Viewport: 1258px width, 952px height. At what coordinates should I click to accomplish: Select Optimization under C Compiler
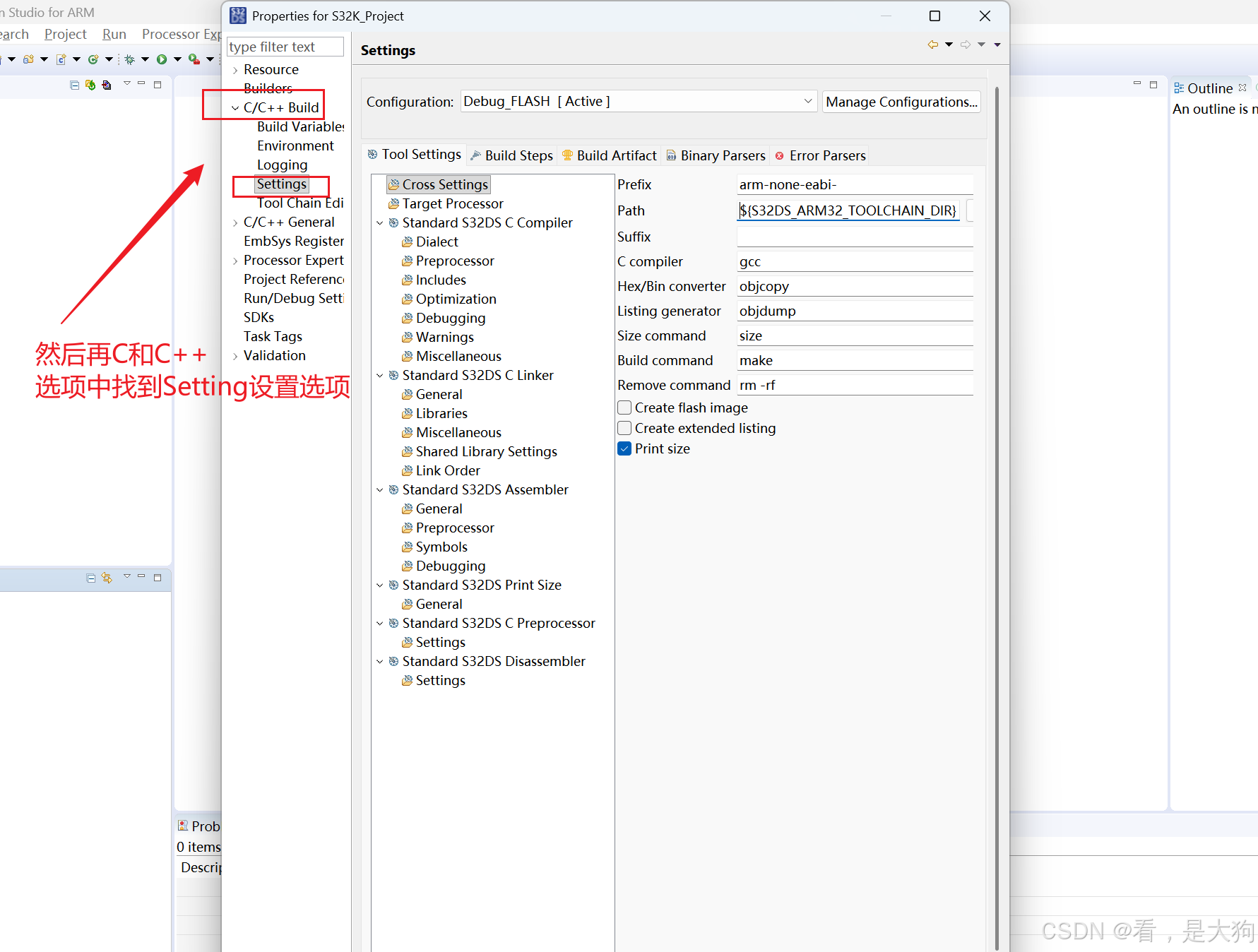point(456,299)
